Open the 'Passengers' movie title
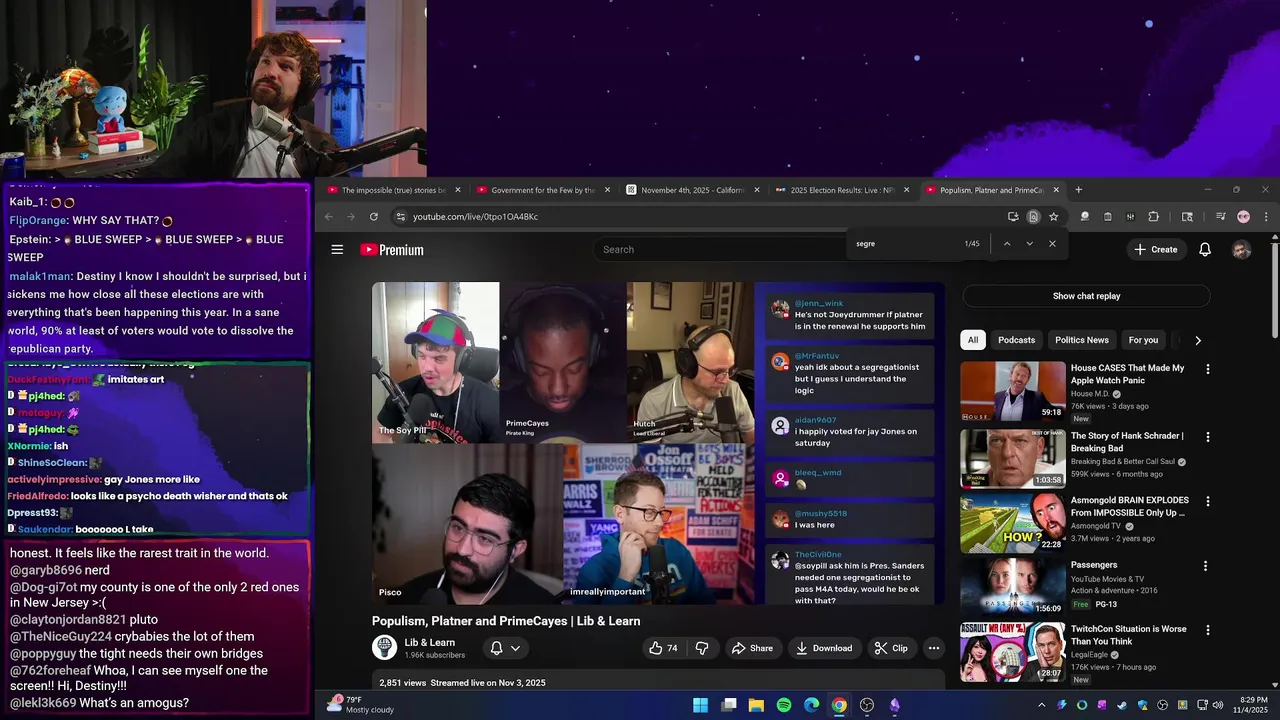This screenshot has width=1280, height=720. pyautogui.click(x=1094, y=565)
